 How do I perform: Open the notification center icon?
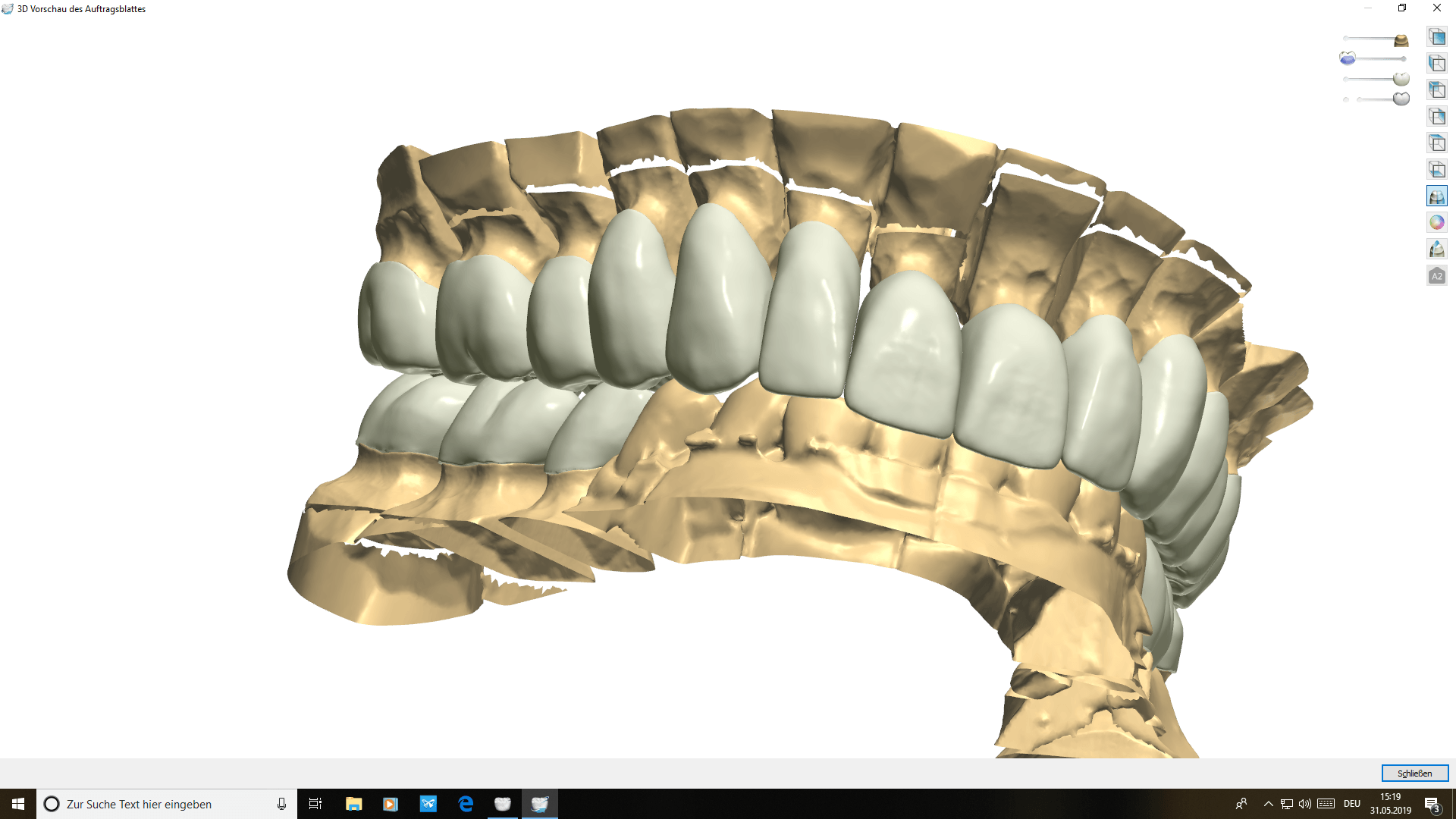point(1432,804)
